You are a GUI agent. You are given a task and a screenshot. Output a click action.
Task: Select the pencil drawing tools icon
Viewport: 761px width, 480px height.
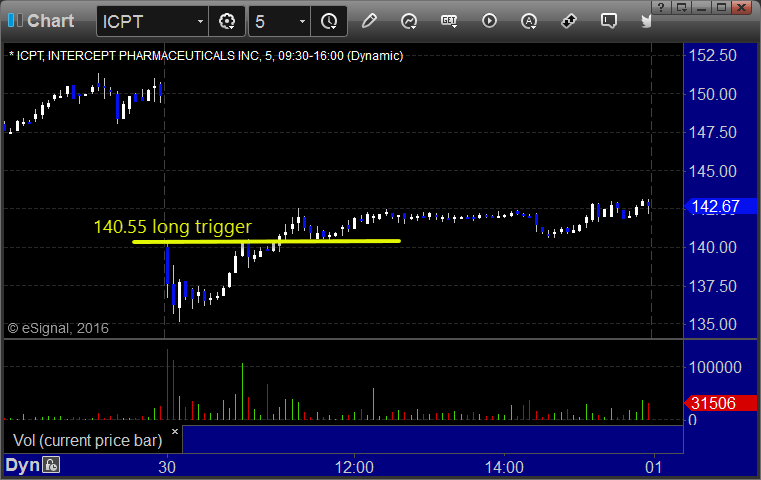click(369, 21)
